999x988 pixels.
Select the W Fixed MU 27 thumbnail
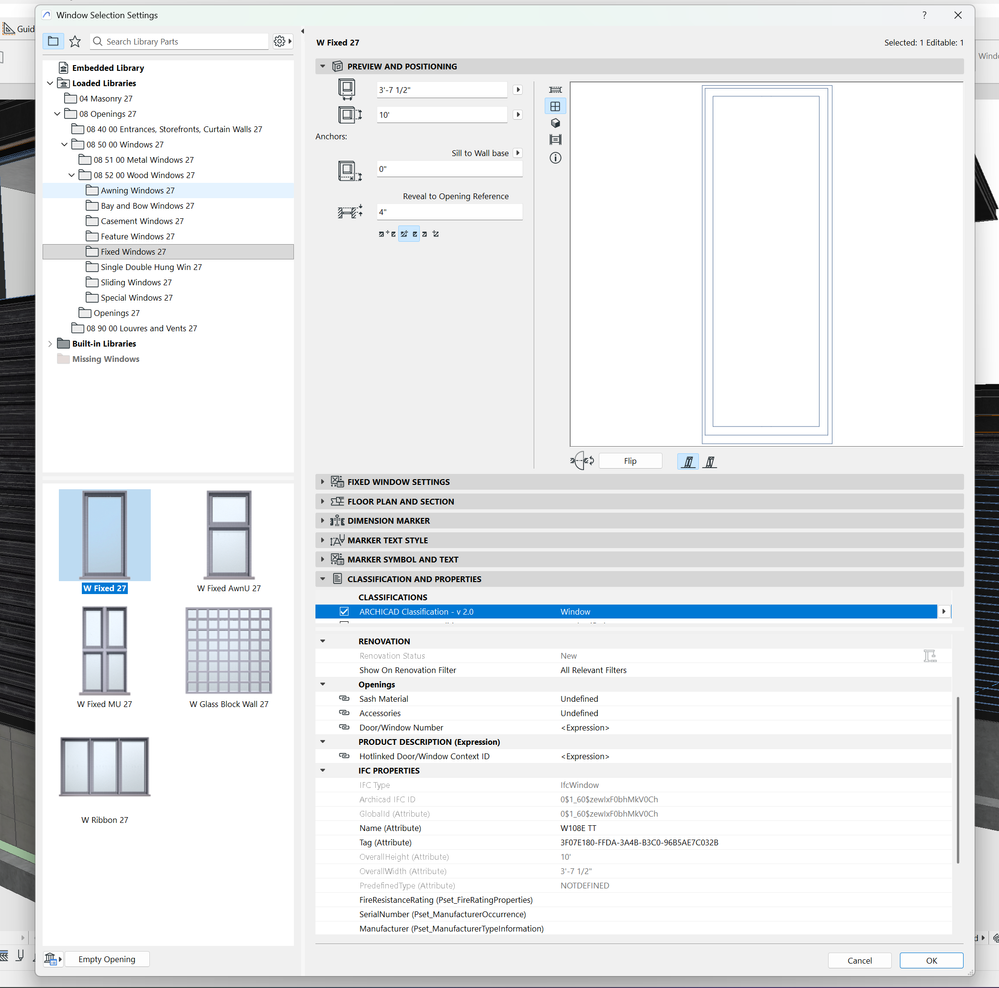click(x=104, y=650)
